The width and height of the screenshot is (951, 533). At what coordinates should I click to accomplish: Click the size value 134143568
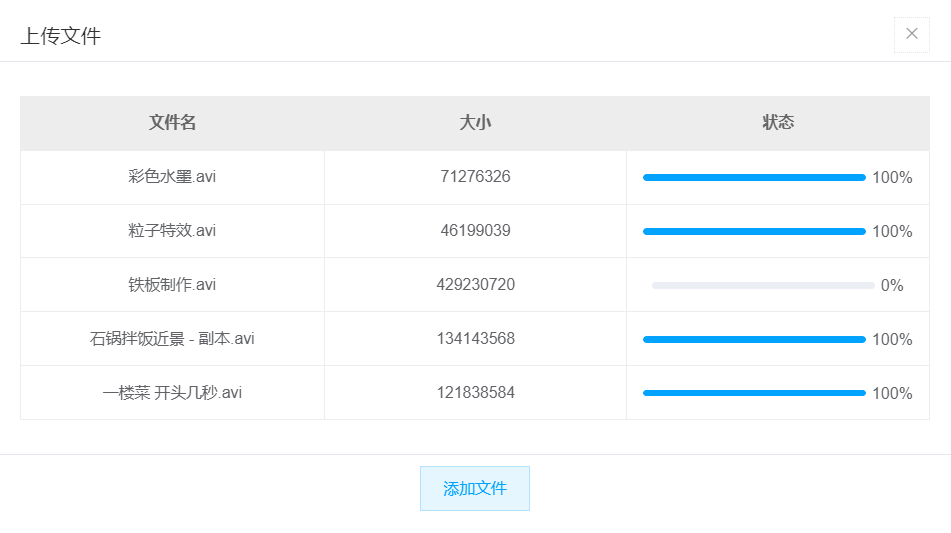[476, 338]
